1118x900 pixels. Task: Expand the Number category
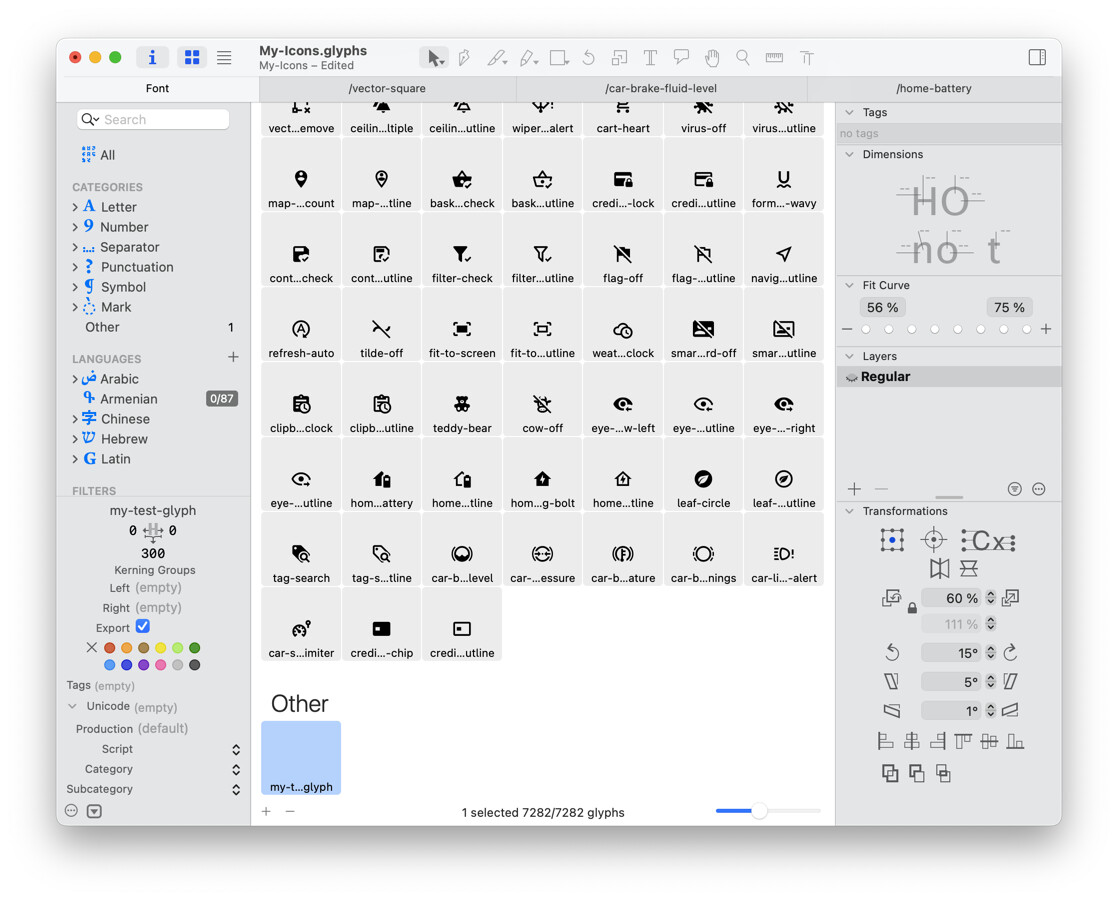tap(75, 227)
